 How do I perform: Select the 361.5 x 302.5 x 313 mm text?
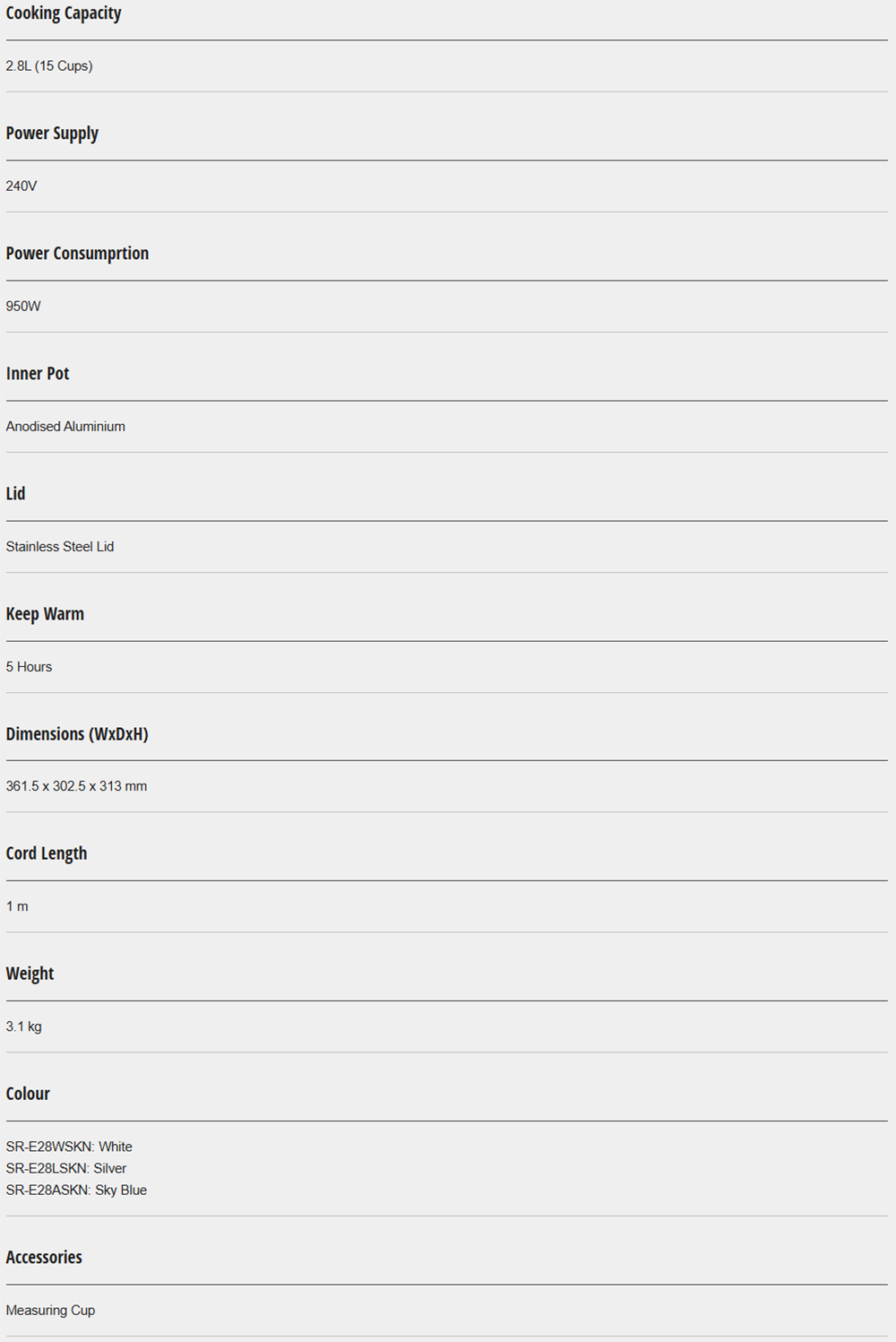click(x=76, y=786)
